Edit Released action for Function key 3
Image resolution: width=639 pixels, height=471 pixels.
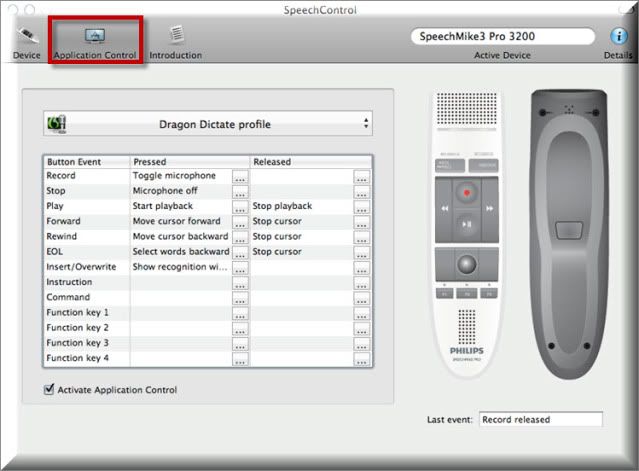click(361, 343)
